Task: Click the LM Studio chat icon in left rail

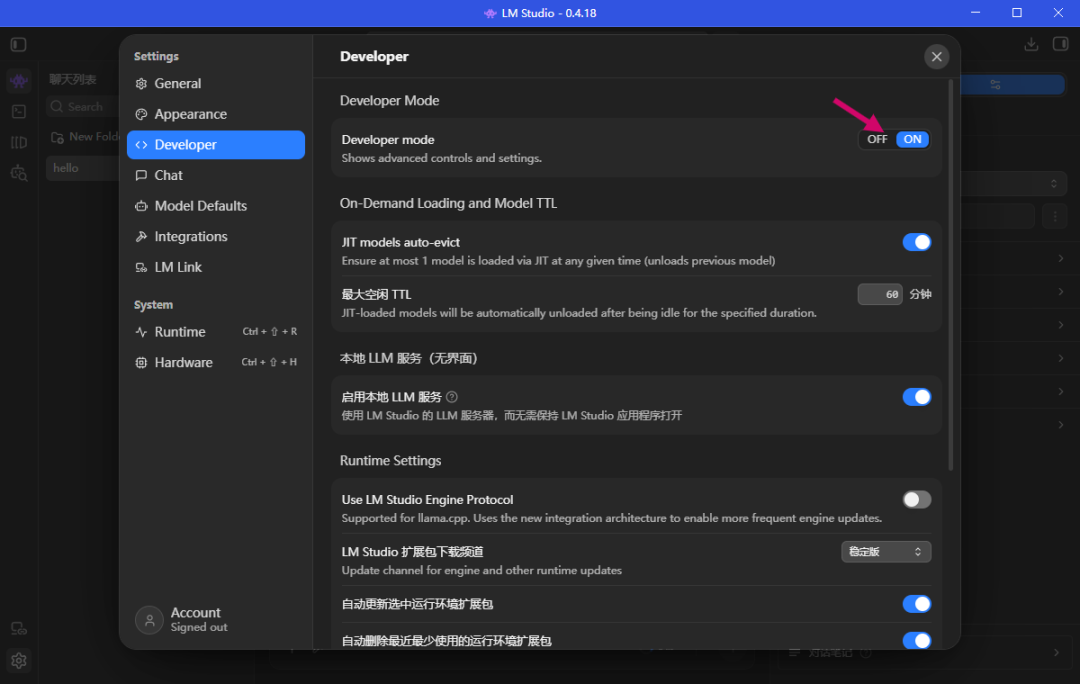Action: point(19,81)
